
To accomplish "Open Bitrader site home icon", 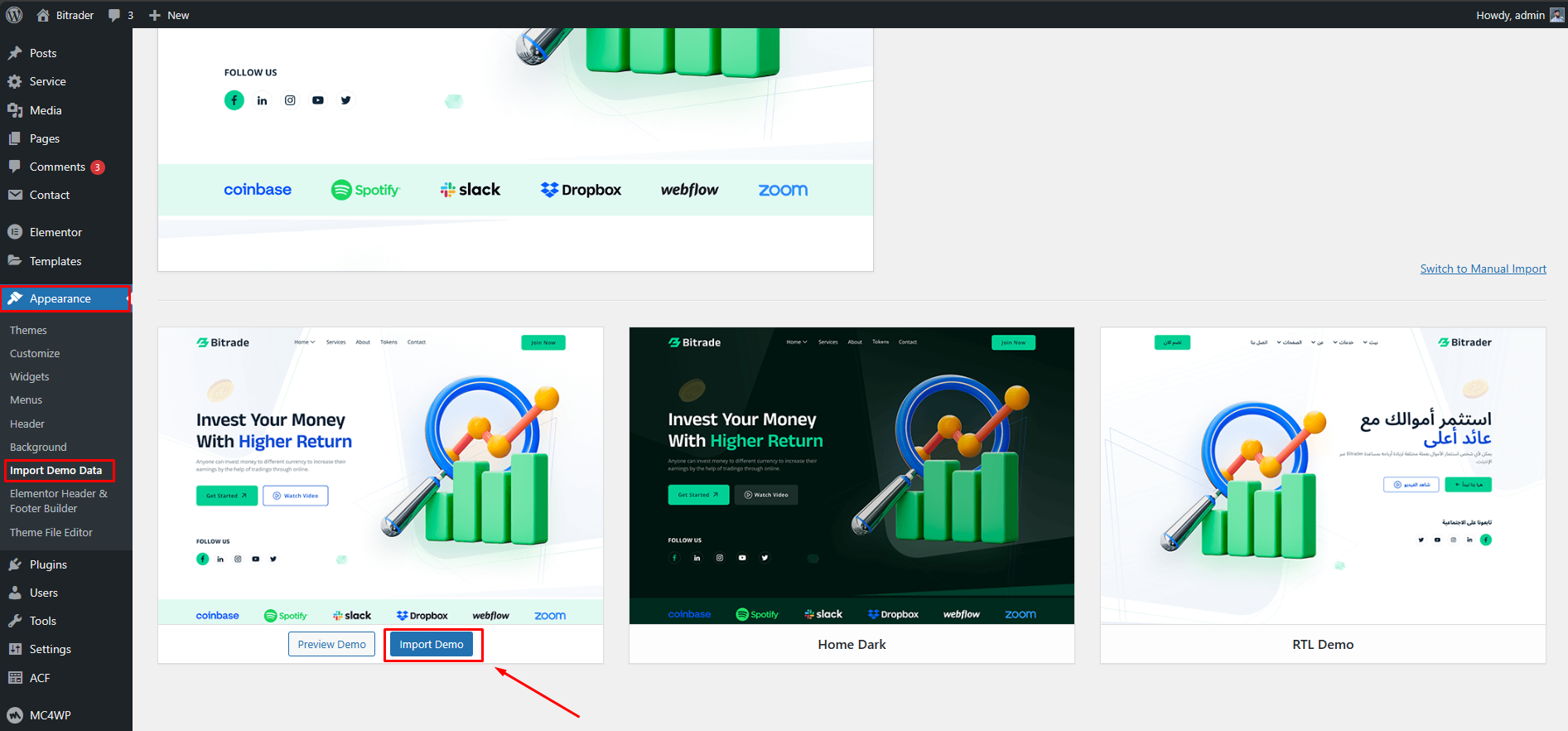I will click(x=44, y=15).
